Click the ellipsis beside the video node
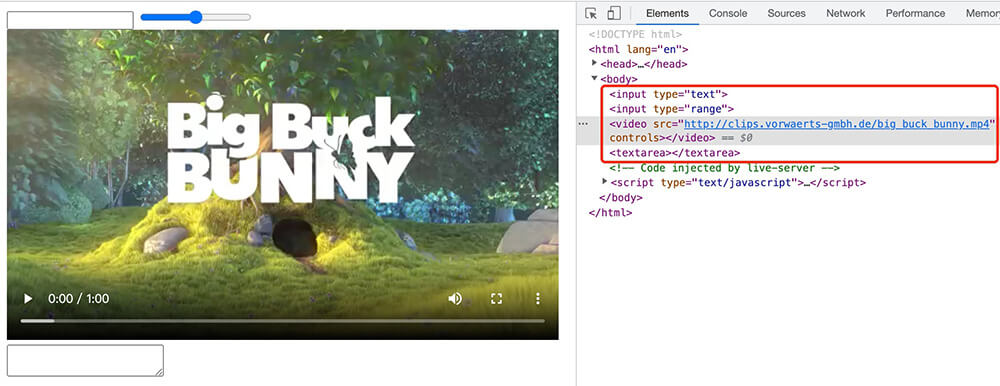Image resolution: width=1000 pixels, height=386 pixels. [583, 124]
